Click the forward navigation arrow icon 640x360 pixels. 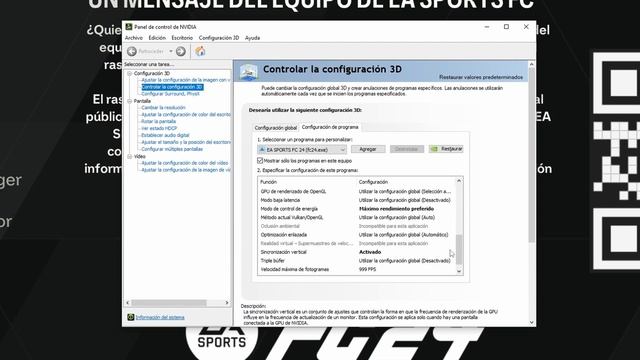[x=181, y=51]
